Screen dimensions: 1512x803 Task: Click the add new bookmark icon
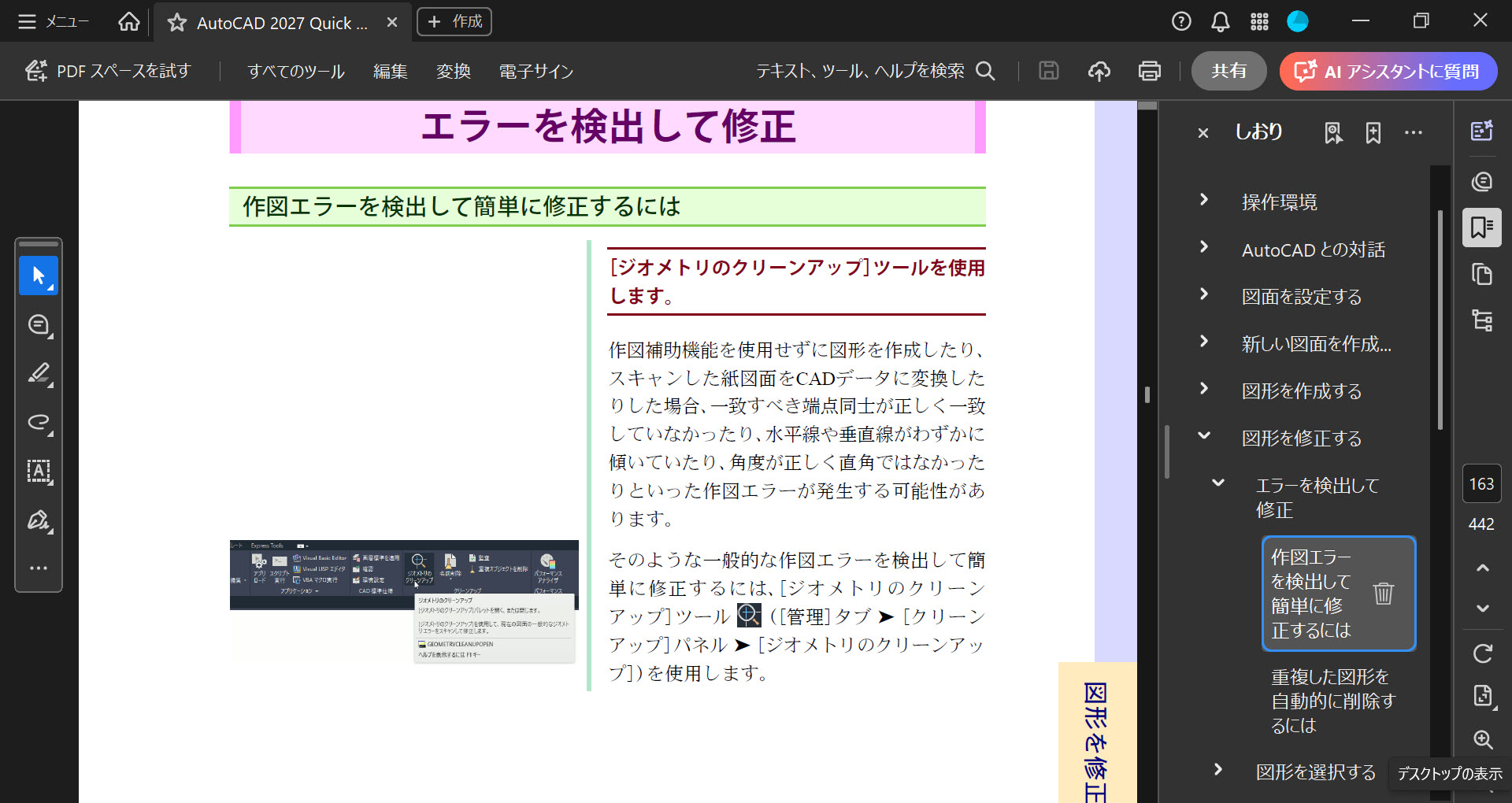(x=1373, y=133)
